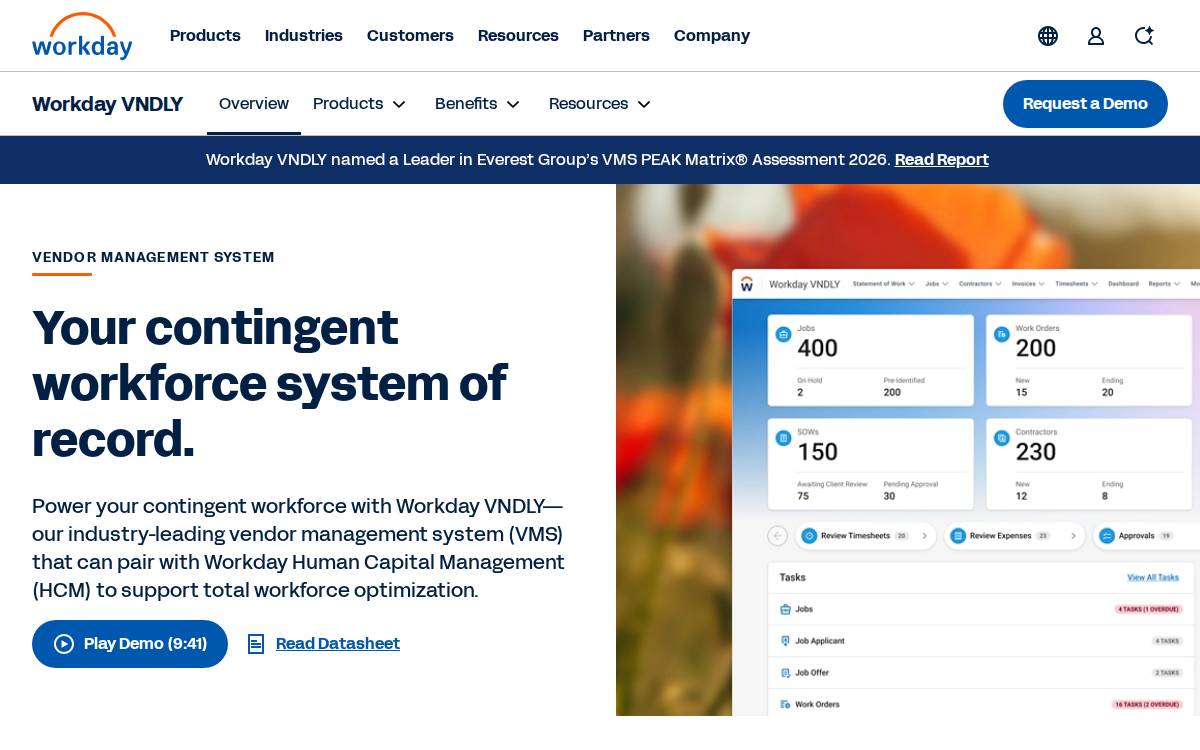Click the Workday logo in the header
Screen dimensions: 1200x750
tap(82, 36)
